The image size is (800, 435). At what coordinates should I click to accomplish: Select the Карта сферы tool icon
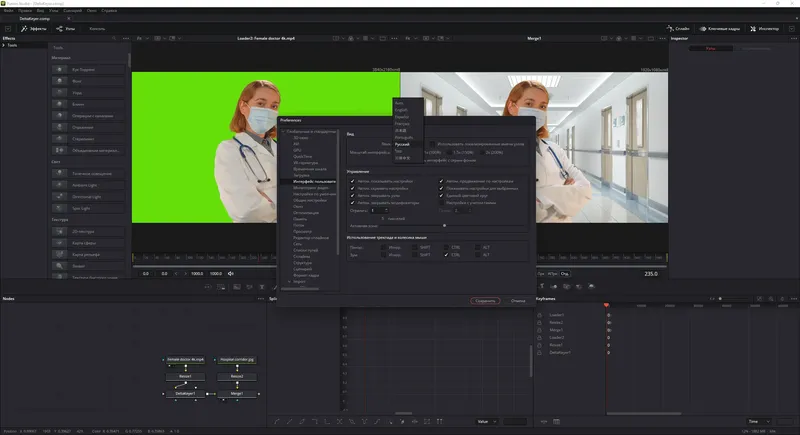[60, 243]
